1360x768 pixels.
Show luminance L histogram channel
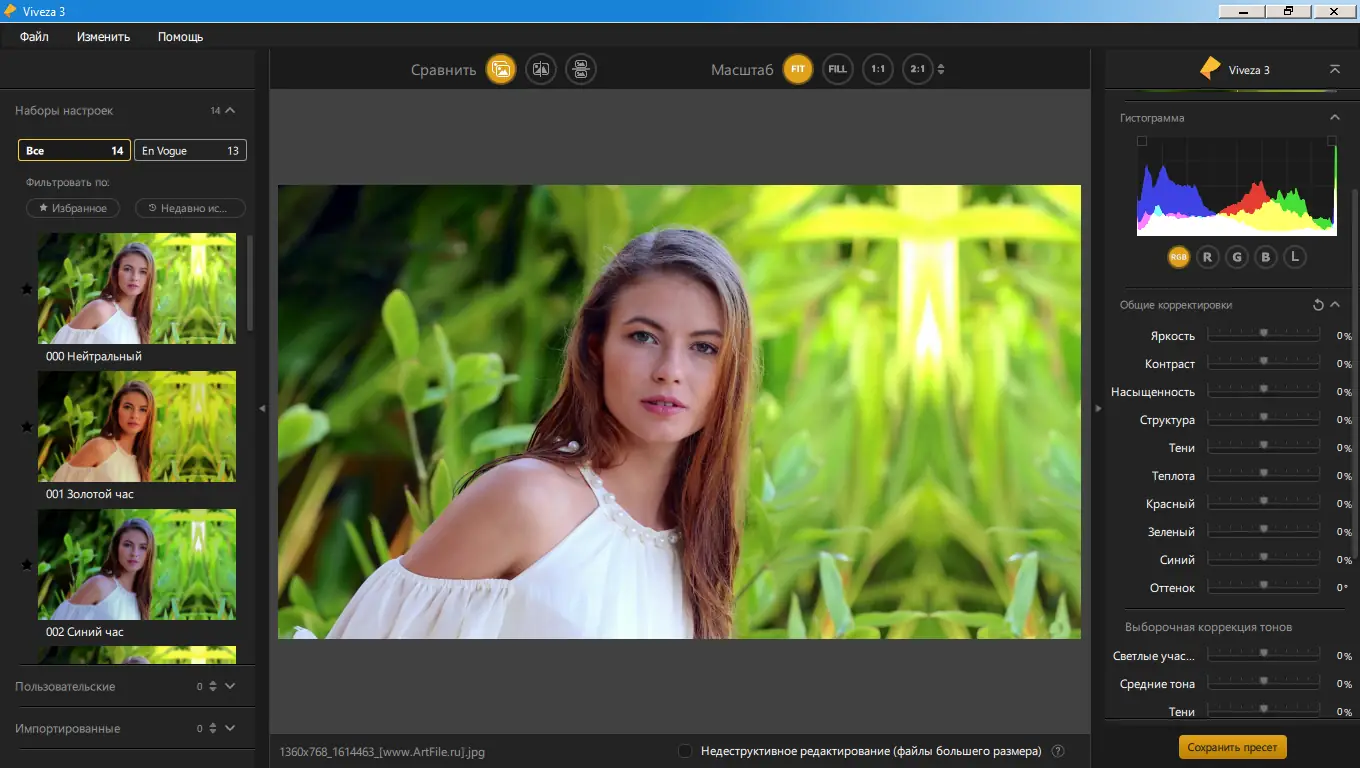pos(1295,257)
